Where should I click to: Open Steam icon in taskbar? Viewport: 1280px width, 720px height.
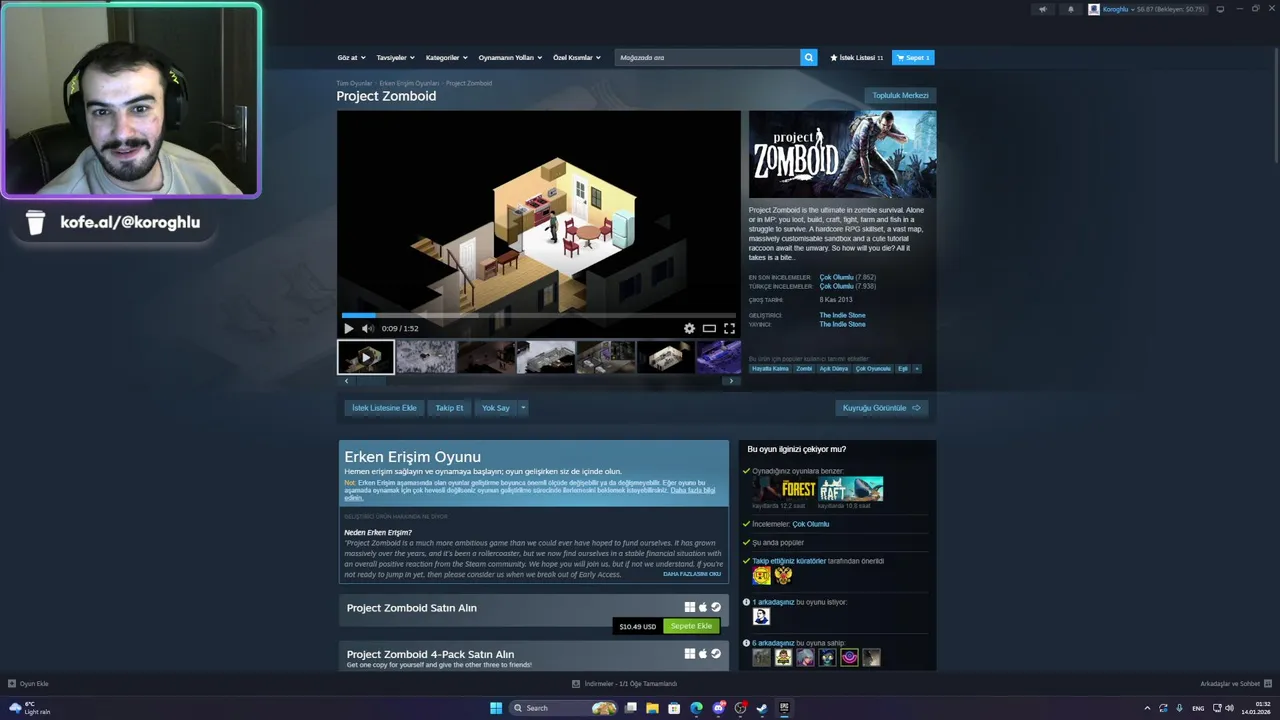coord(762,708)
